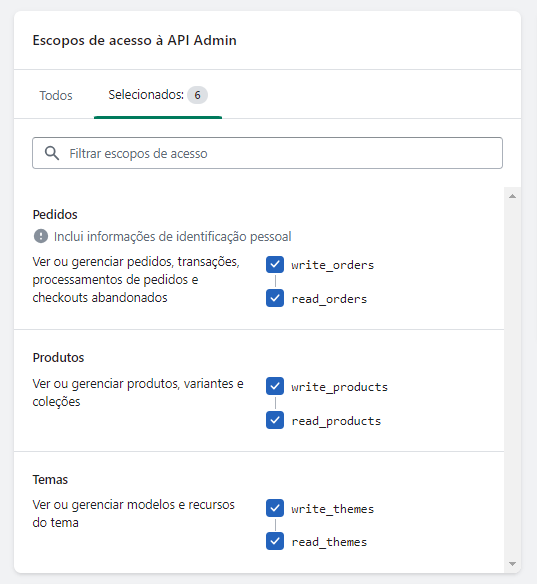Click the scrollbar down arrow
The width and height of the screenshot is (537, 584).
click(x=512, y=564)
